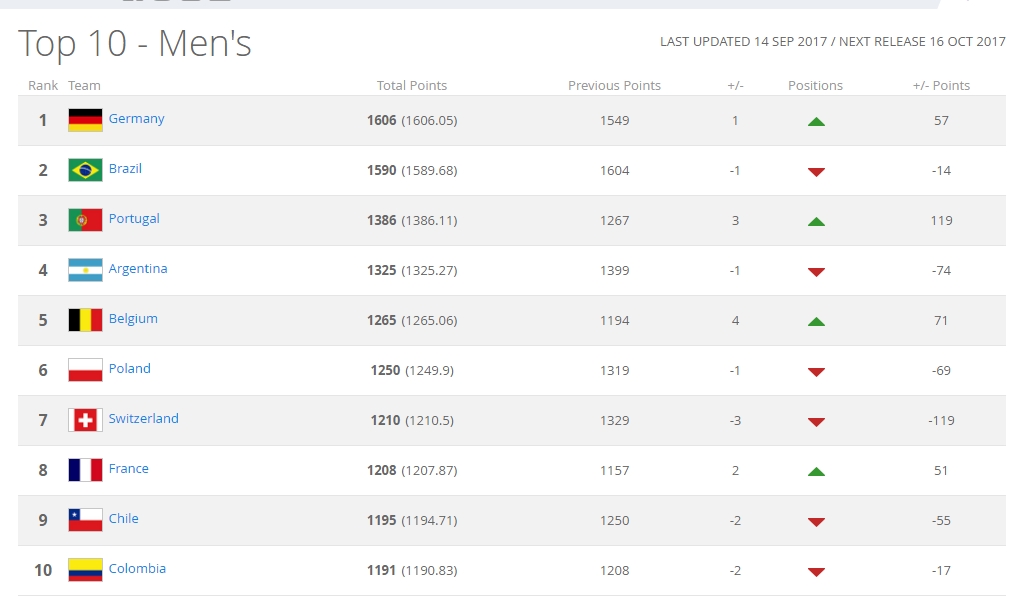Click the Belgium flag icon
This screenshot has height=596, width=1012.
point(85,320)
